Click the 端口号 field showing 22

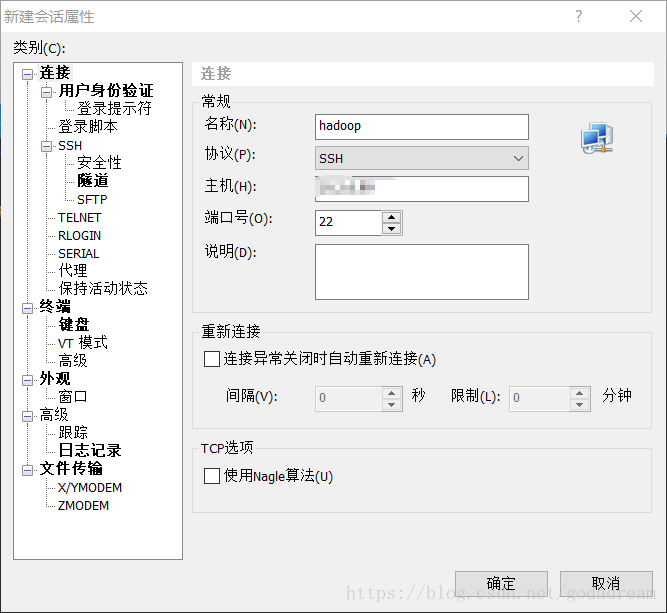348,222
